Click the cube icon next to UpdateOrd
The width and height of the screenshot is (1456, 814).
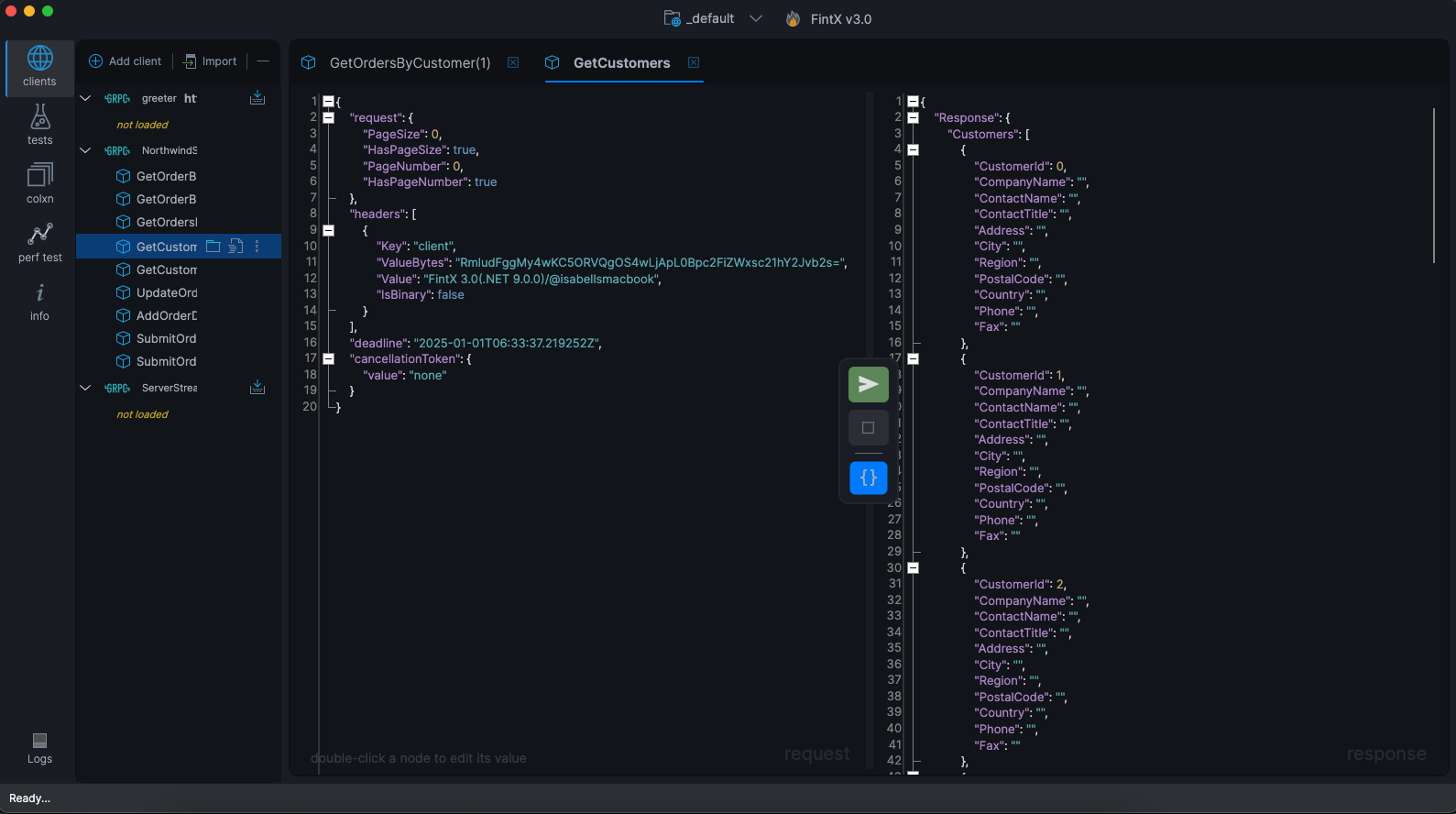click(124, 292)
